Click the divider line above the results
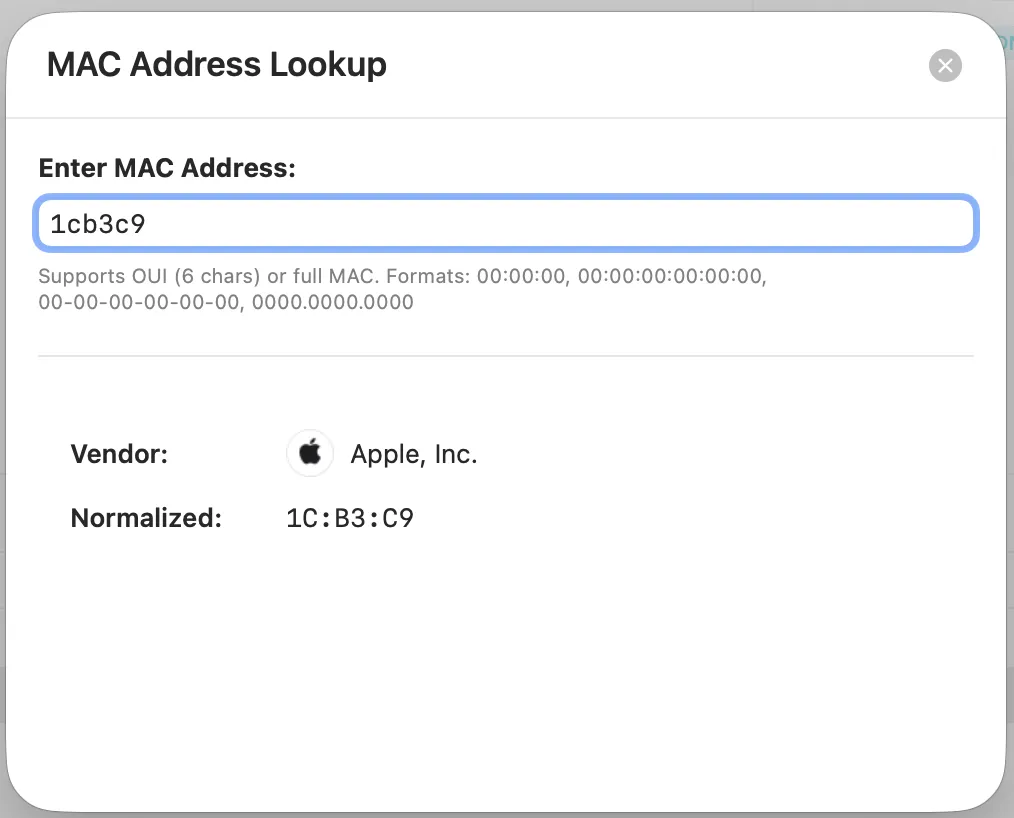Screen dimensions: 1014x818 click(505, 355)
